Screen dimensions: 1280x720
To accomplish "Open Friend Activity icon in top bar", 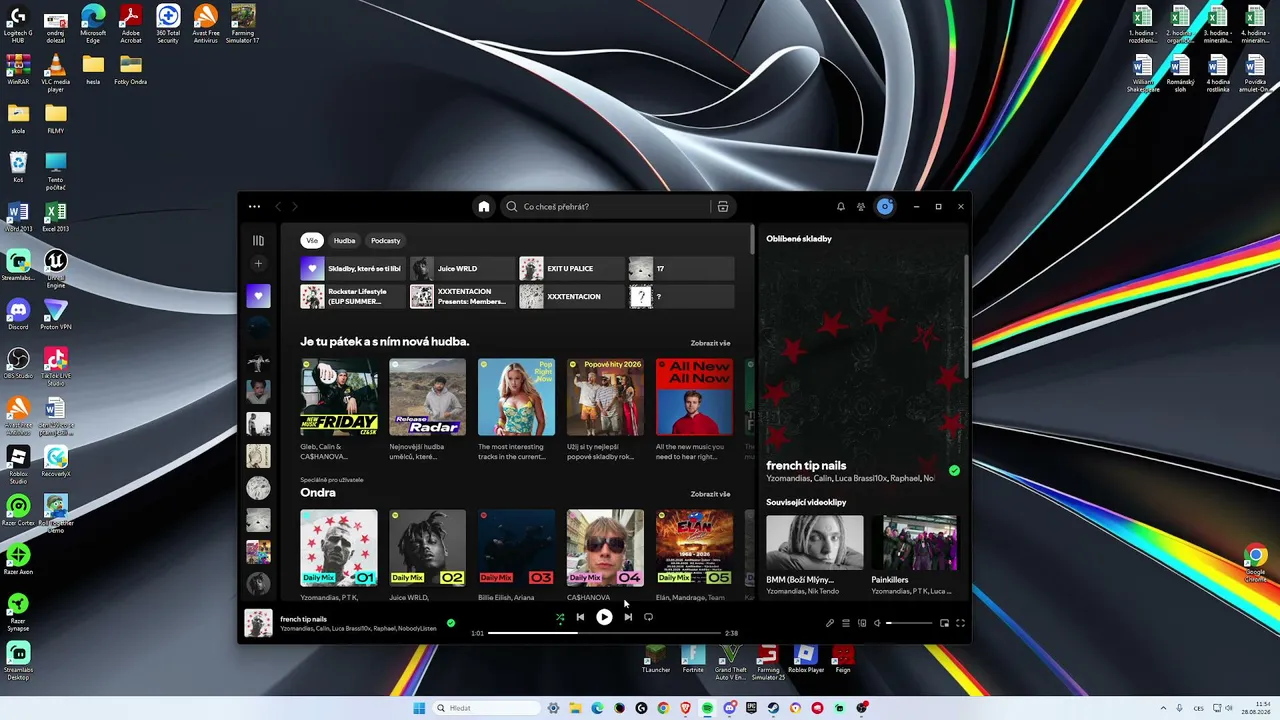I will [x=861, y=207].
